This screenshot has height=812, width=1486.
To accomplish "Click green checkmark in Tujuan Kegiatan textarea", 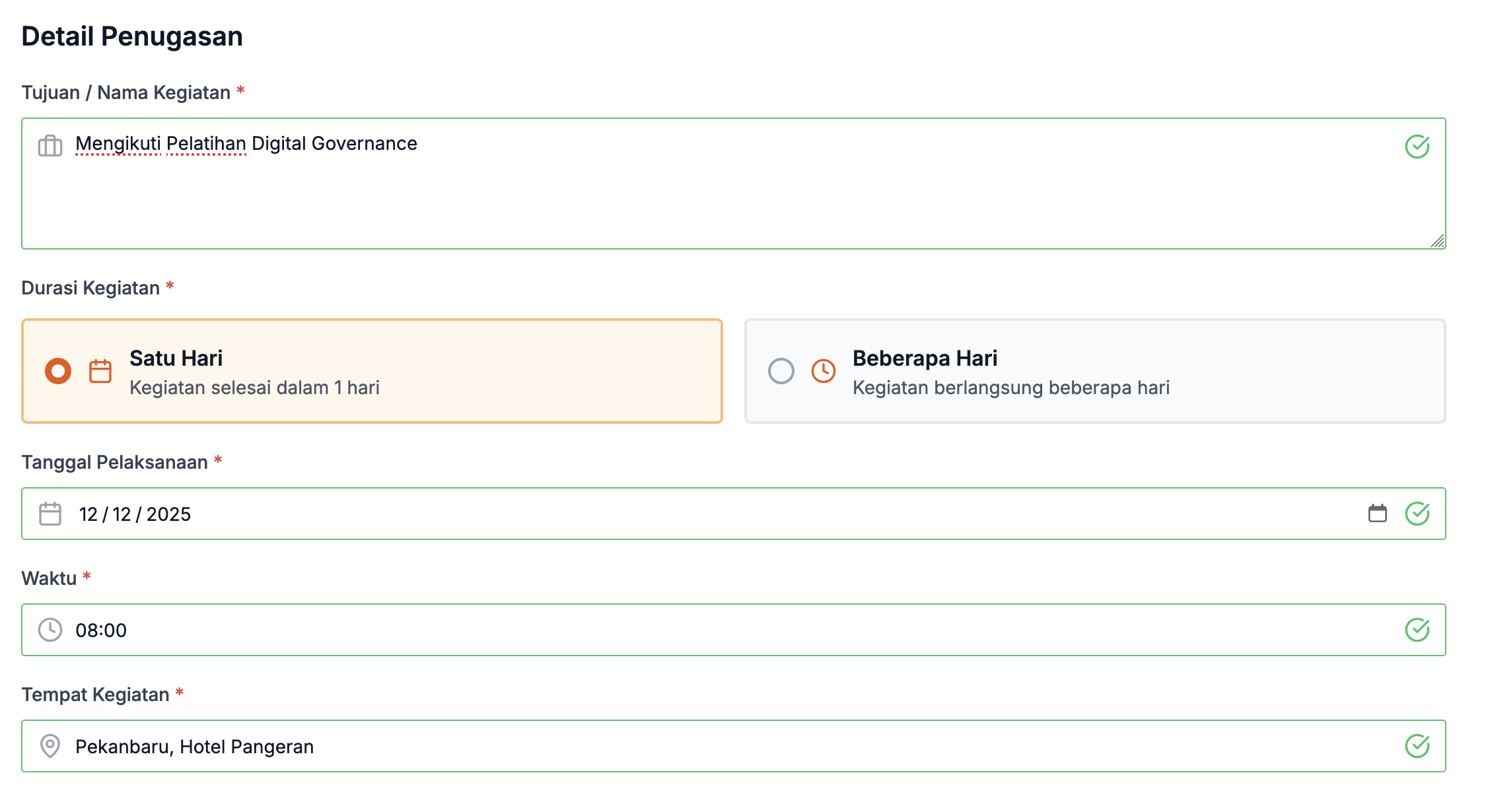I will [1417, 146].
